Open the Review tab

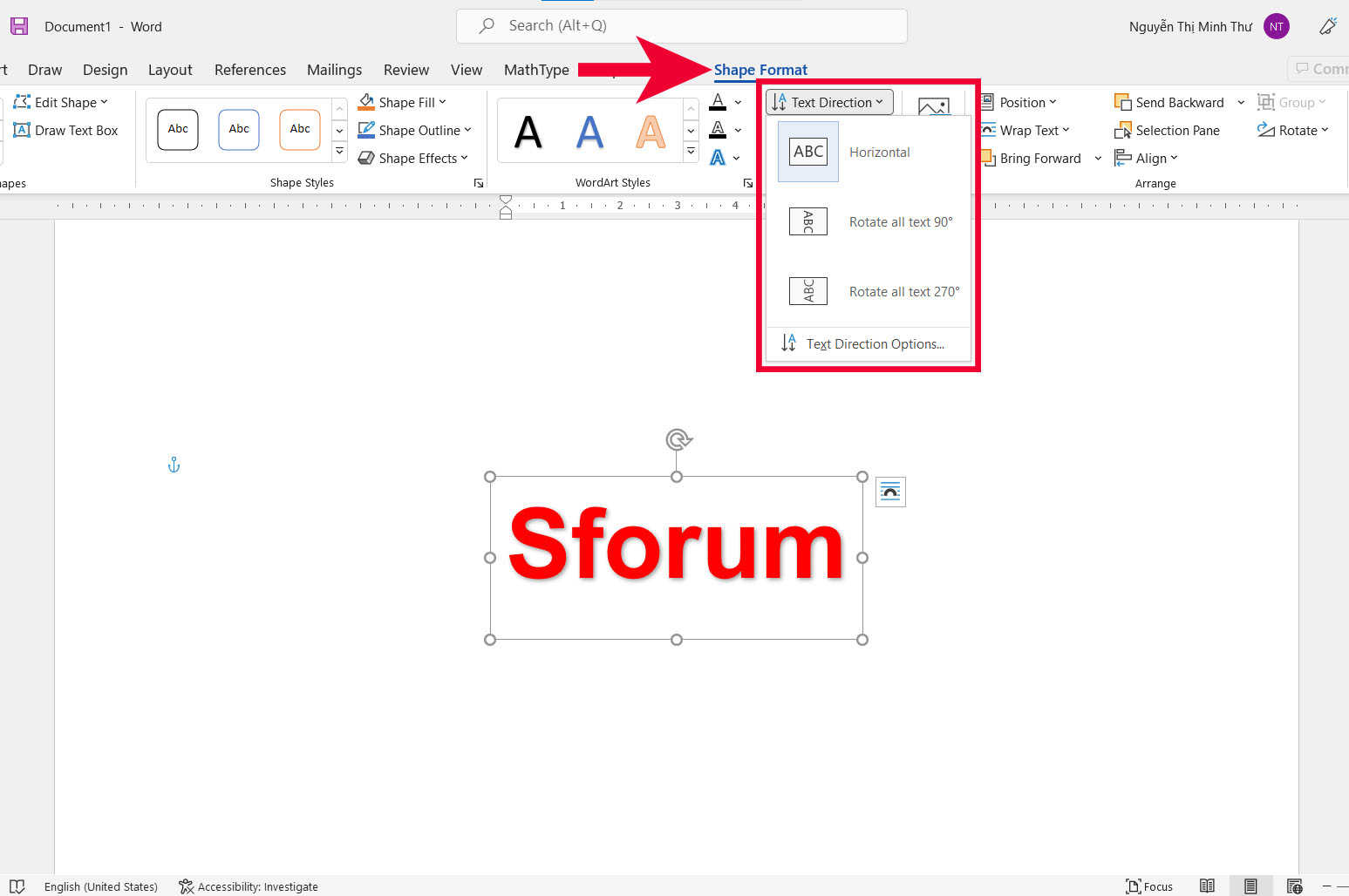coord(406,70)
